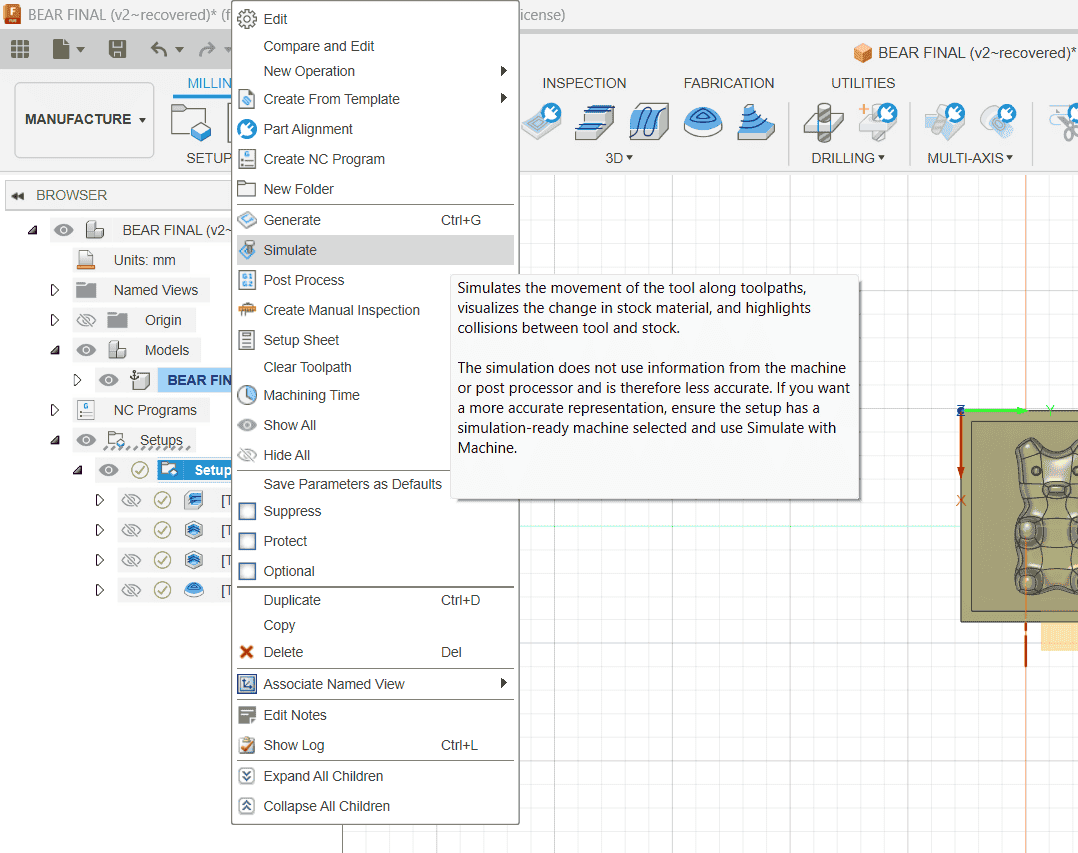
Task: Choose Create Manual Inspection
Action: 344,310
